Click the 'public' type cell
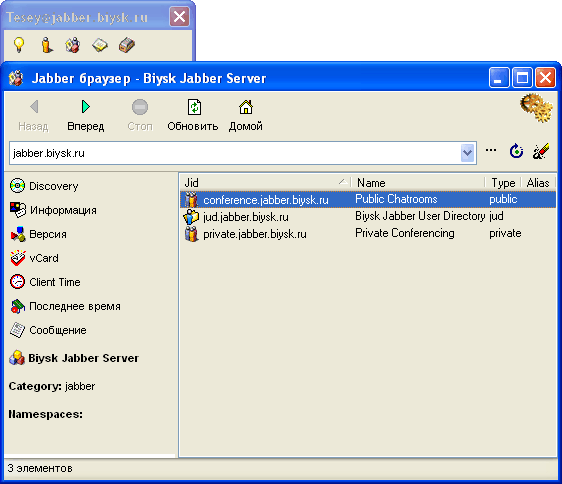Viewport: 562px width, 484px height. click(x=503, y=199)
